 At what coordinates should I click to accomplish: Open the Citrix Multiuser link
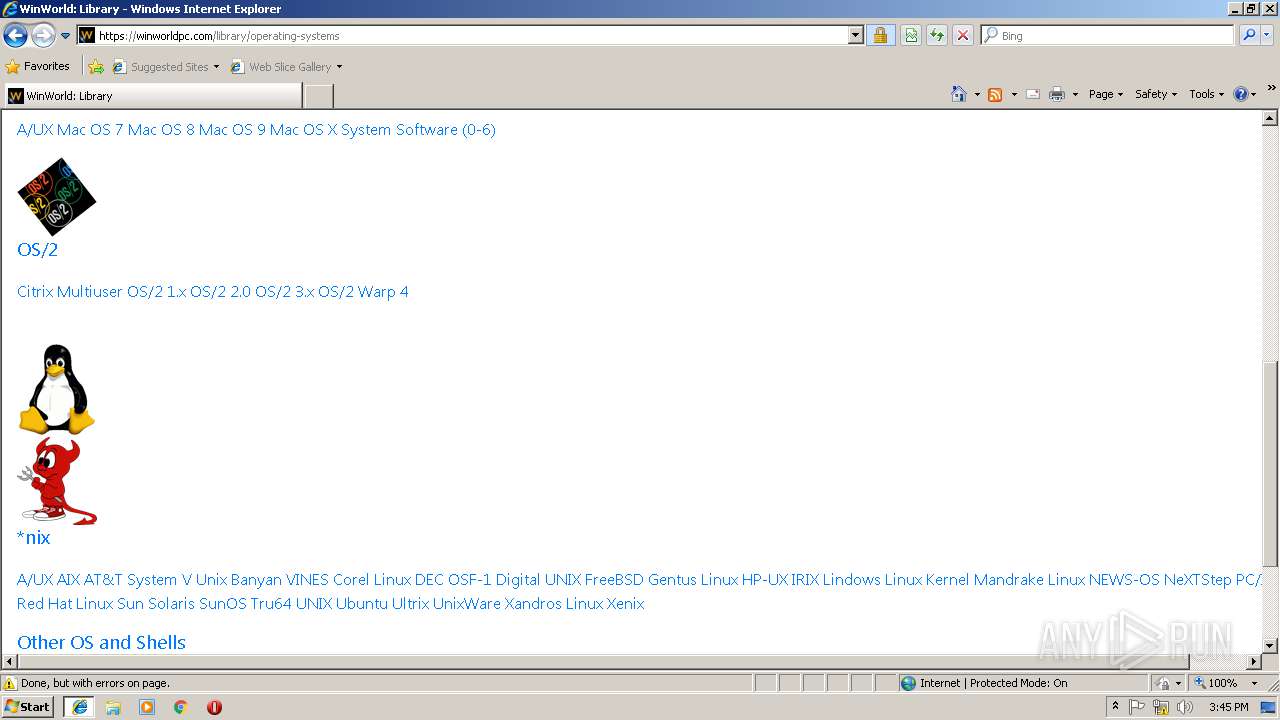(70, 292)
